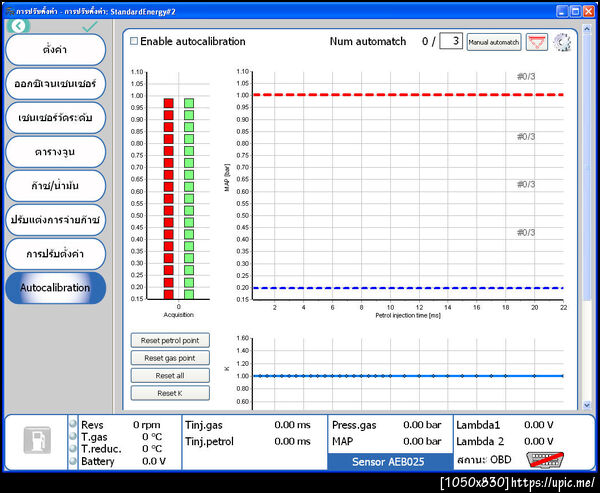This screenshot has width=600, height=493.
Task: Click the red dashed 1.00 MAP line
Action: click(408, 95)
